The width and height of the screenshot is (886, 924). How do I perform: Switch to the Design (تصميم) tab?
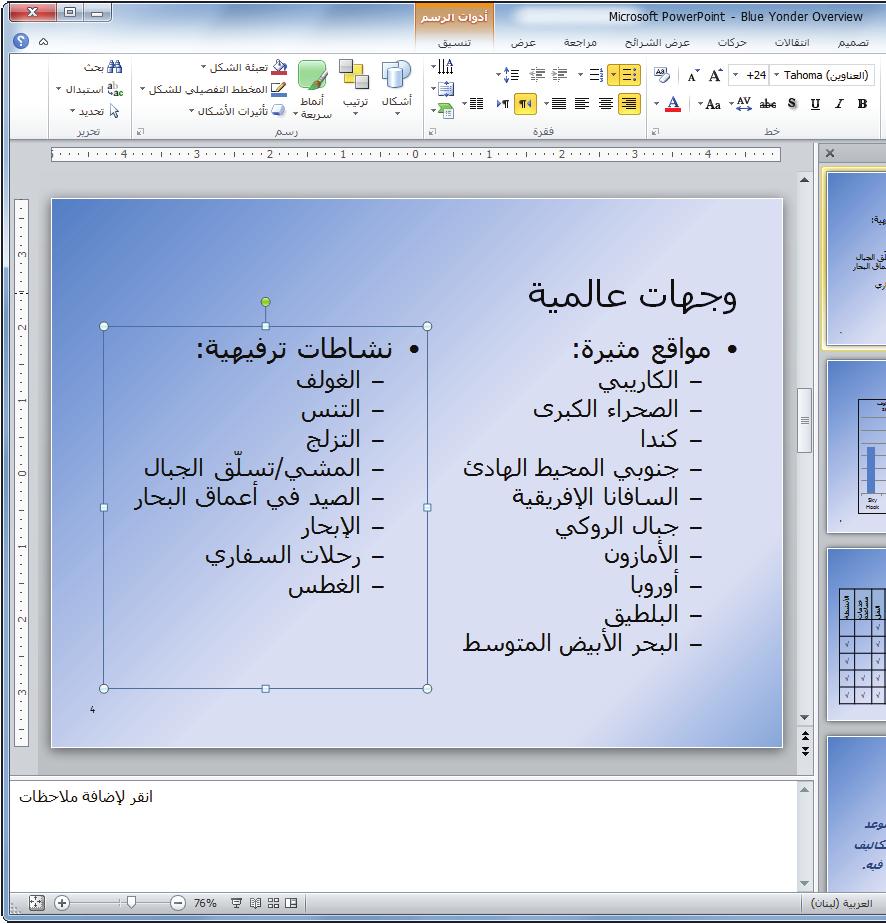tap(854, 42)
